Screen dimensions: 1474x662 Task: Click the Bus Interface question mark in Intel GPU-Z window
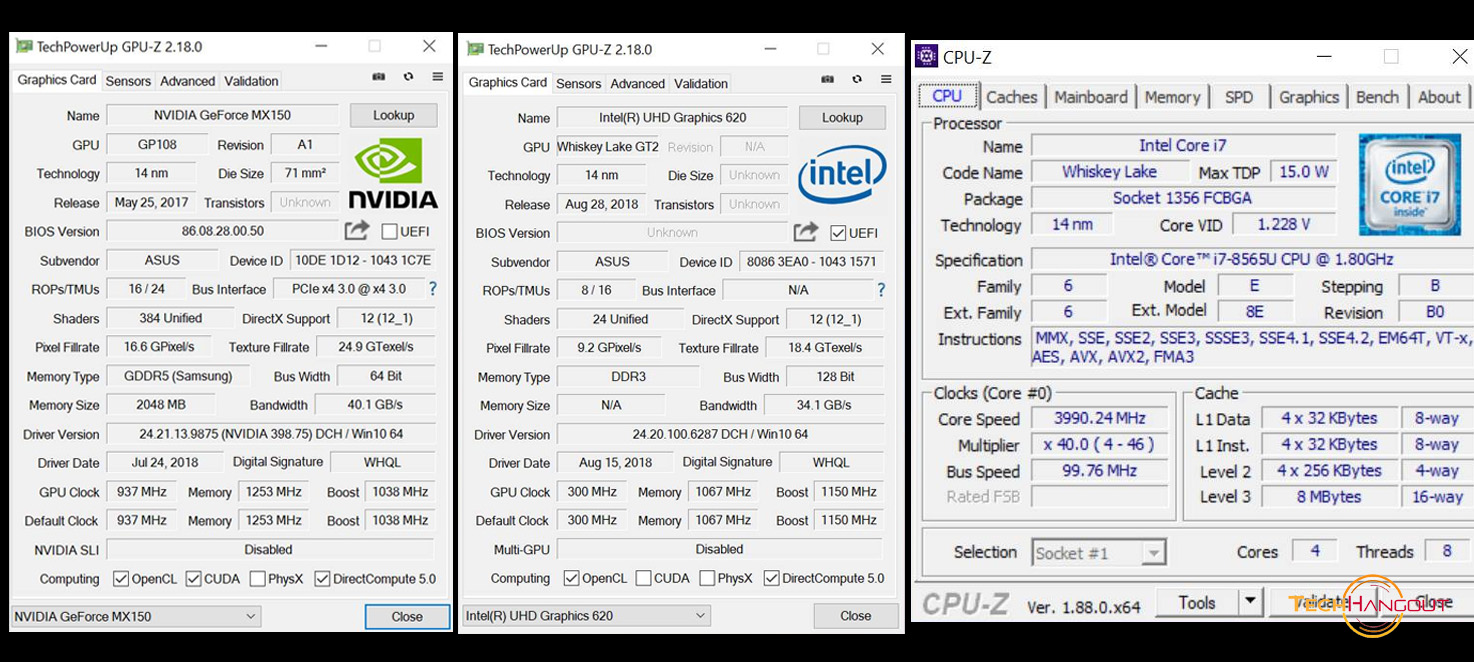pos(881,290)
